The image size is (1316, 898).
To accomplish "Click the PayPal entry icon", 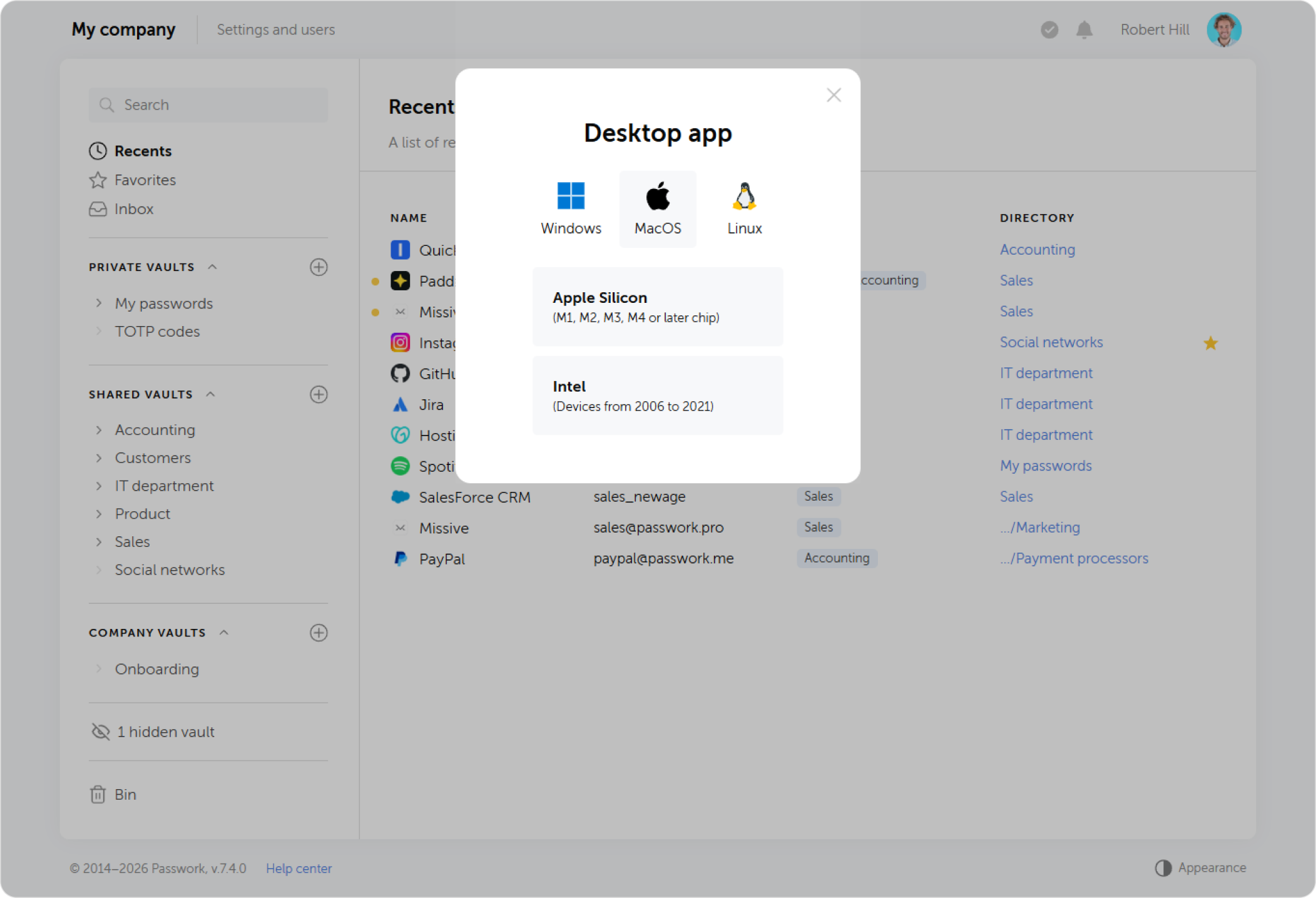I will pyautogui.click(x=400, y=558).
